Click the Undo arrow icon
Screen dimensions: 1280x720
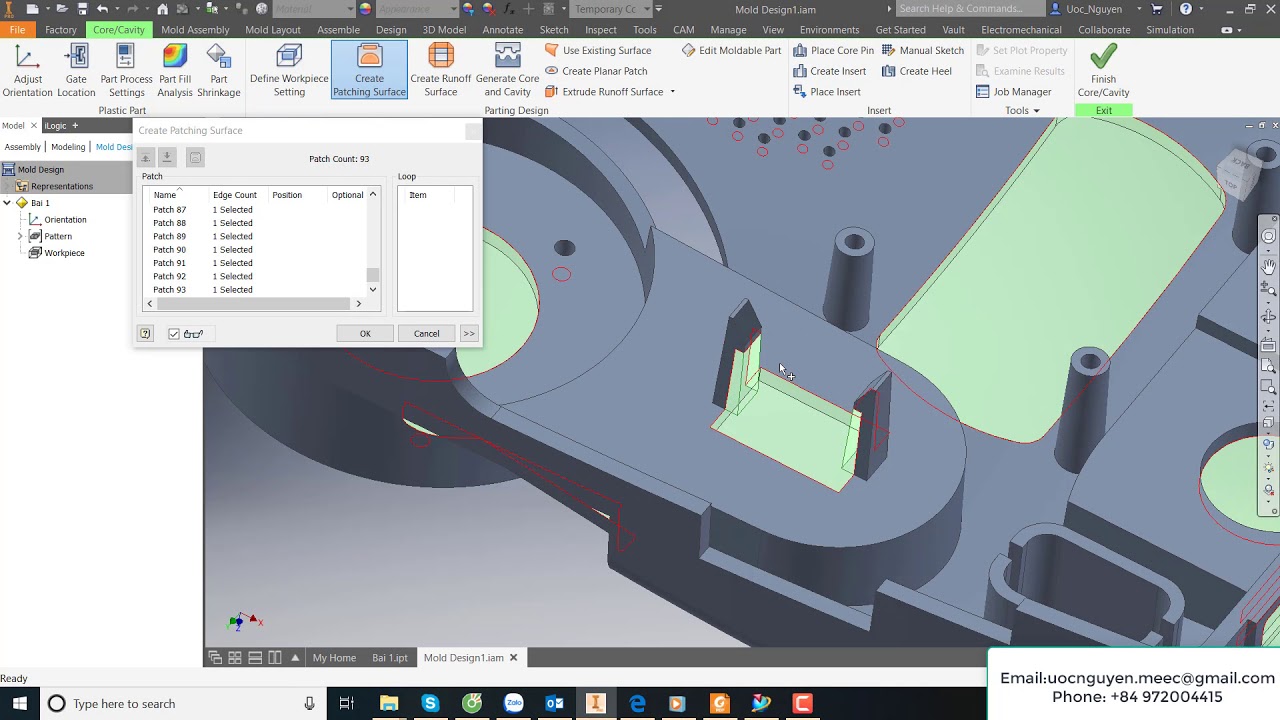pyautogui.click(x=102, y=9)
